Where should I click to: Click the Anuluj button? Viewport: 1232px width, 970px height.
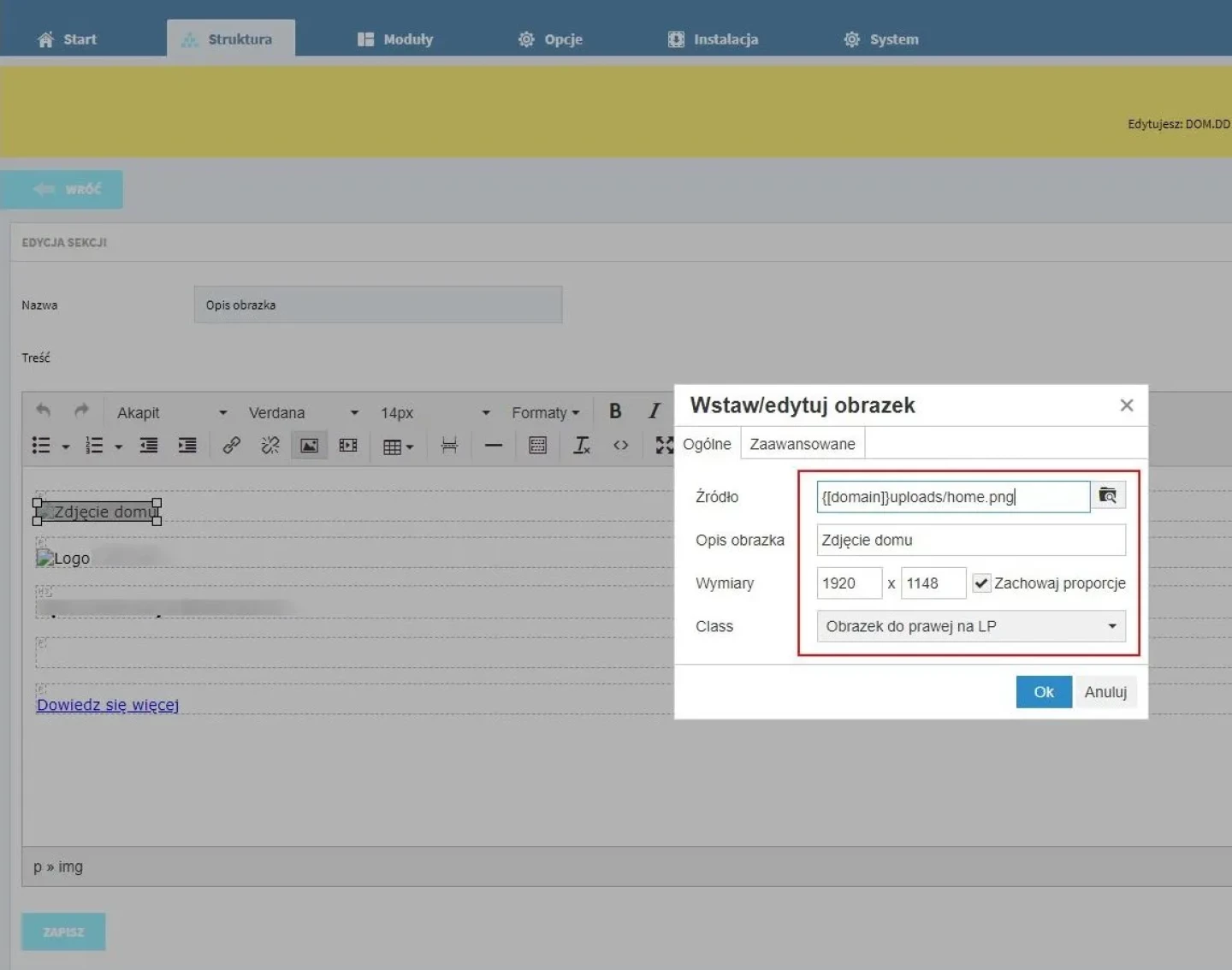[x=1105, y=692]
